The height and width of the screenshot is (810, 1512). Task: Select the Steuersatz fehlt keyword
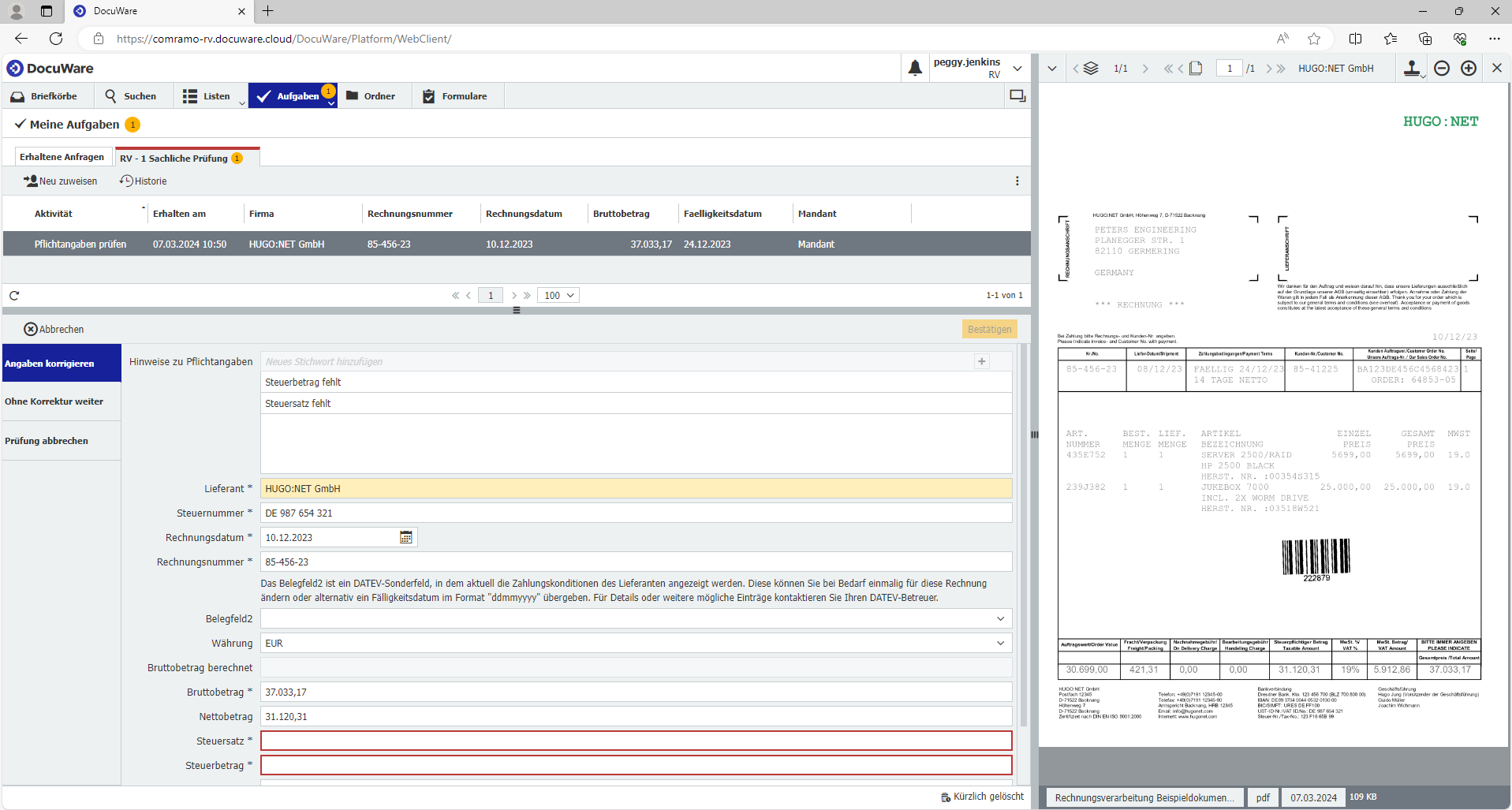637,404
